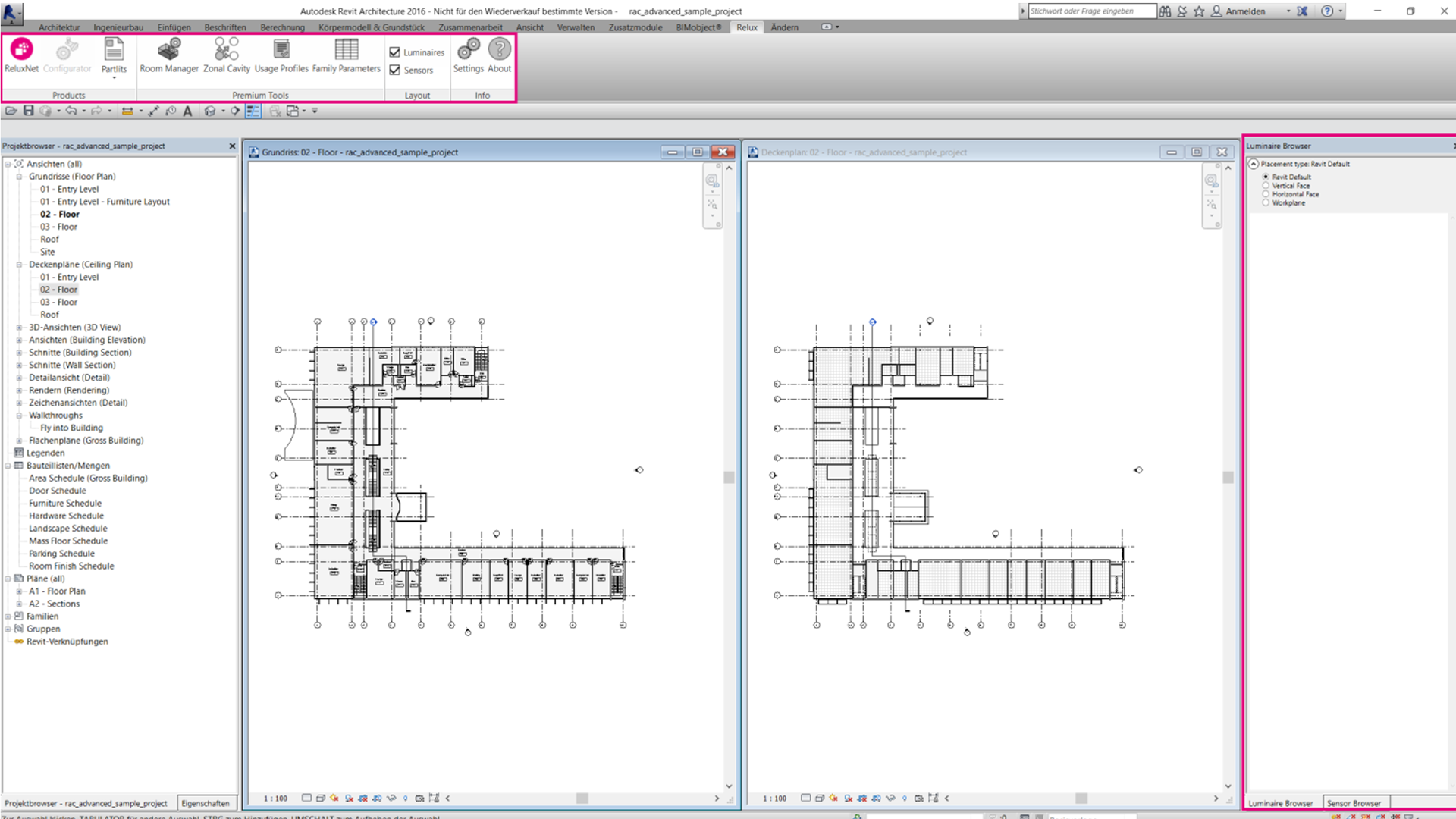Screen dimensions: 1456x819
Task: Click the Open file icon in quick access toolbar
Action: (11, 111)
